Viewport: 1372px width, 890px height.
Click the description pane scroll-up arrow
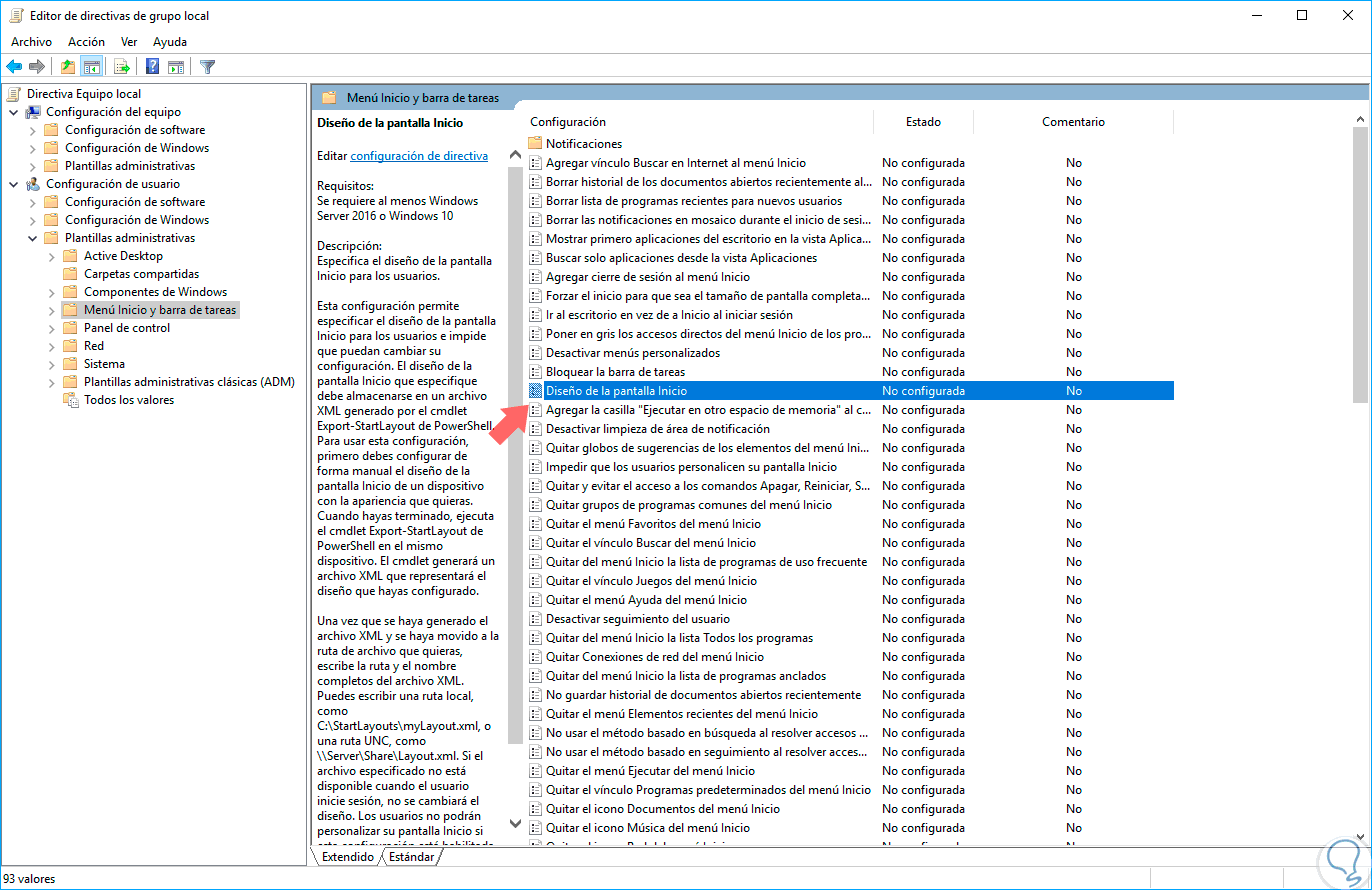[x=516, y=155]
